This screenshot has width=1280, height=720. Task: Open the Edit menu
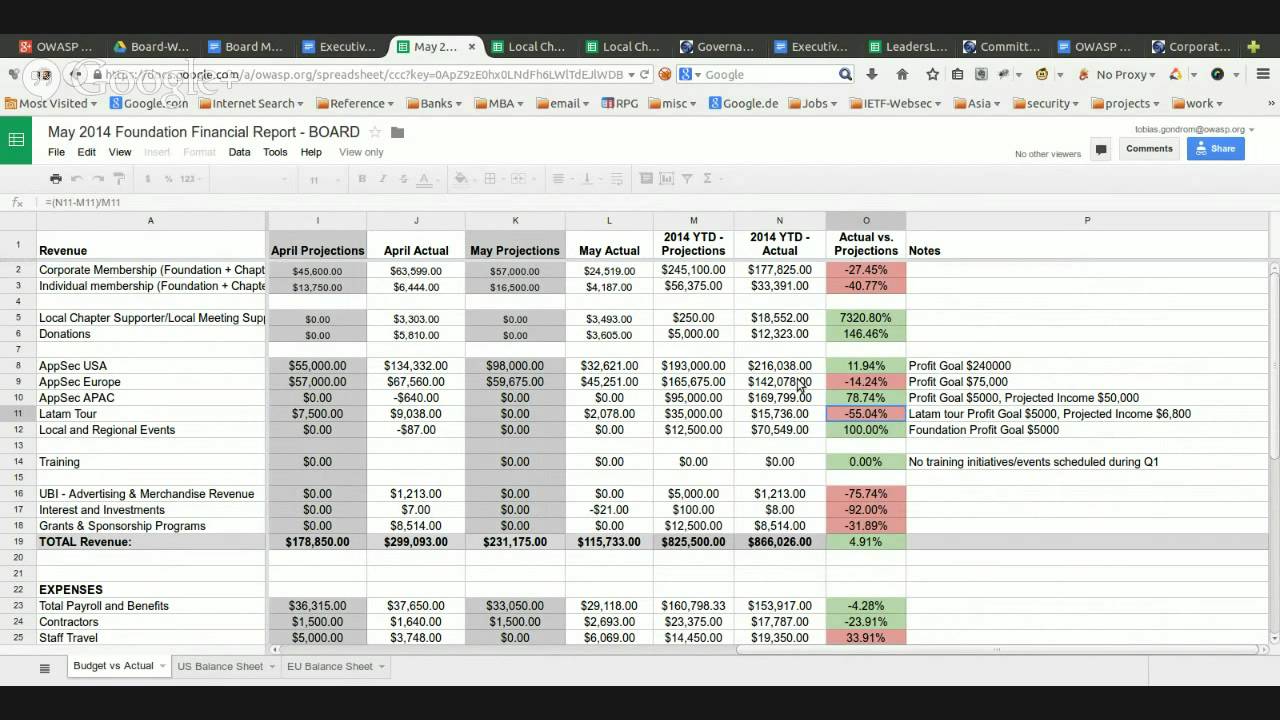point(87,152)
